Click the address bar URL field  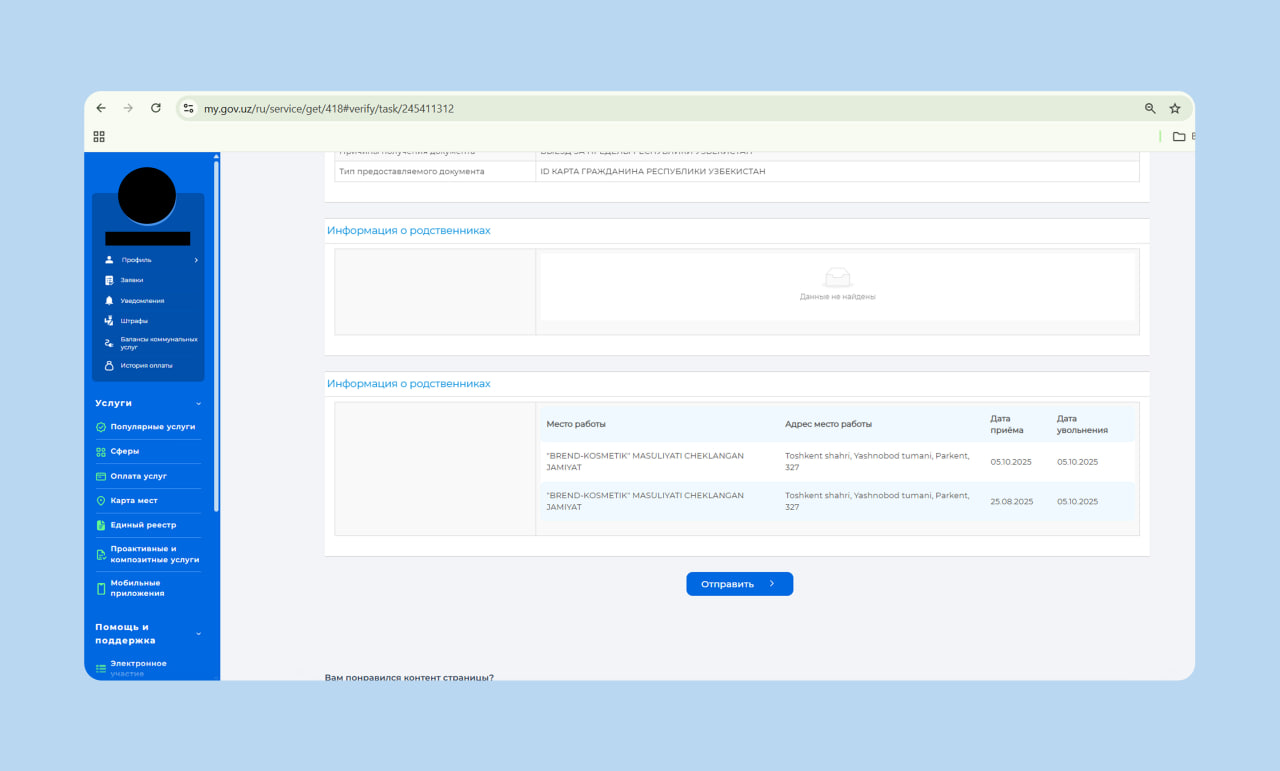600,108
